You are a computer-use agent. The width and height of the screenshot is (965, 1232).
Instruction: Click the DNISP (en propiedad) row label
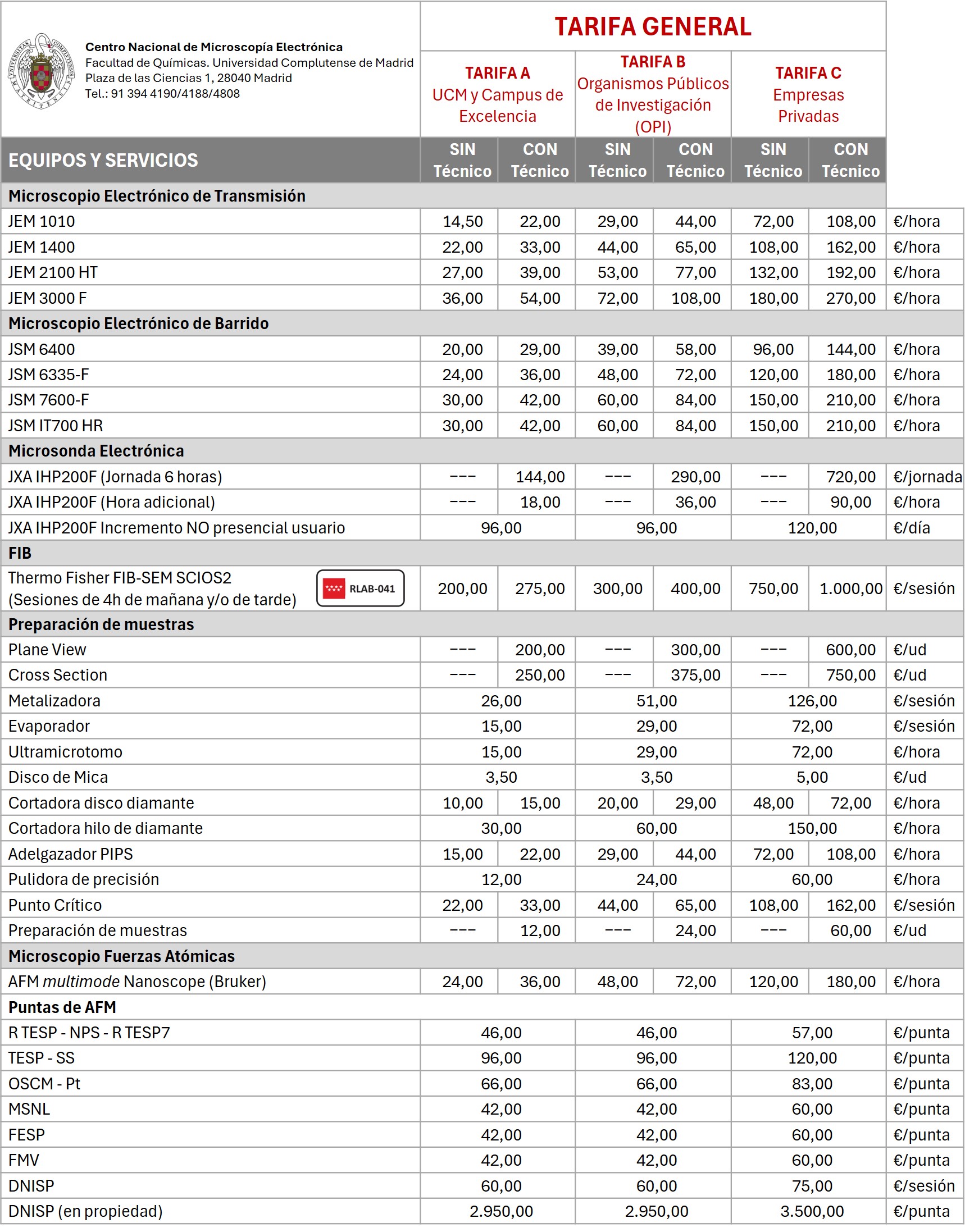pos(85,1211)
